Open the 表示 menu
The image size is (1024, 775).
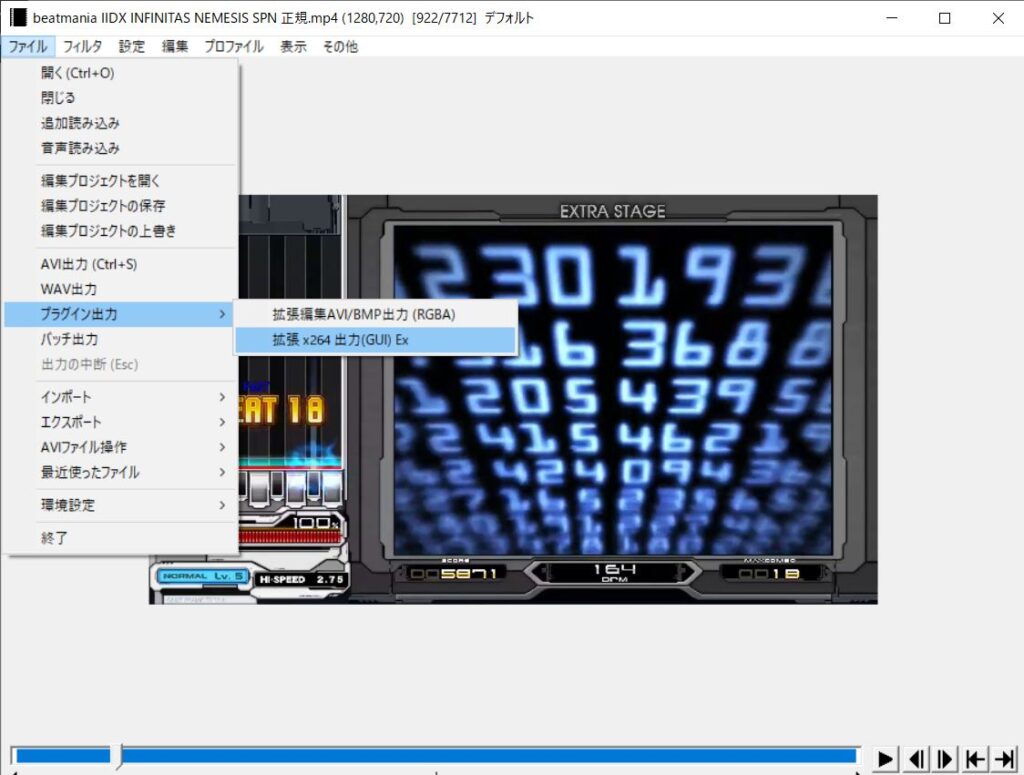293,46
